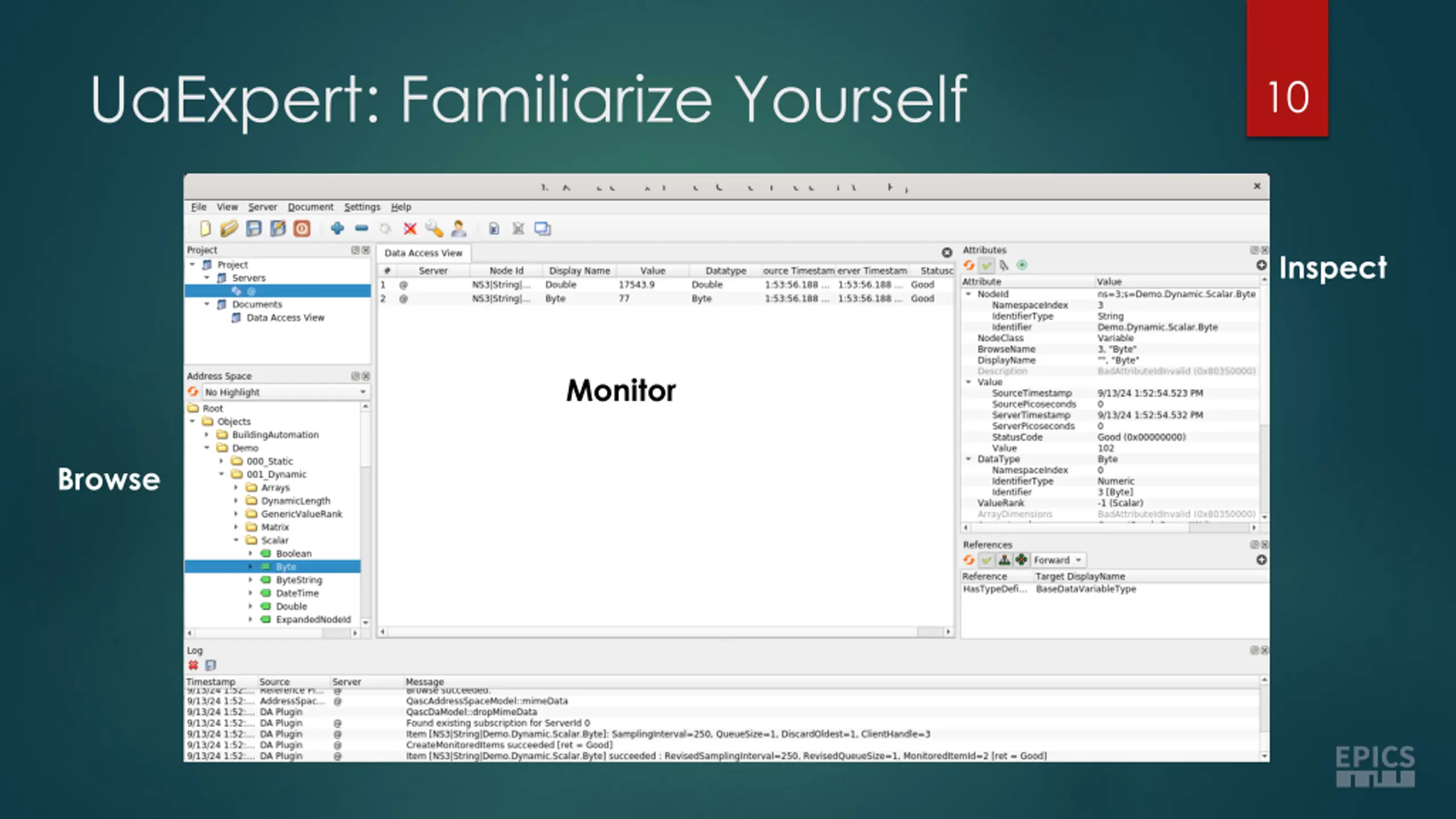Screen dimensions: 1456x819
Task: Refresh the Address Space with orange arrows icon
Action: click(193, 392)
